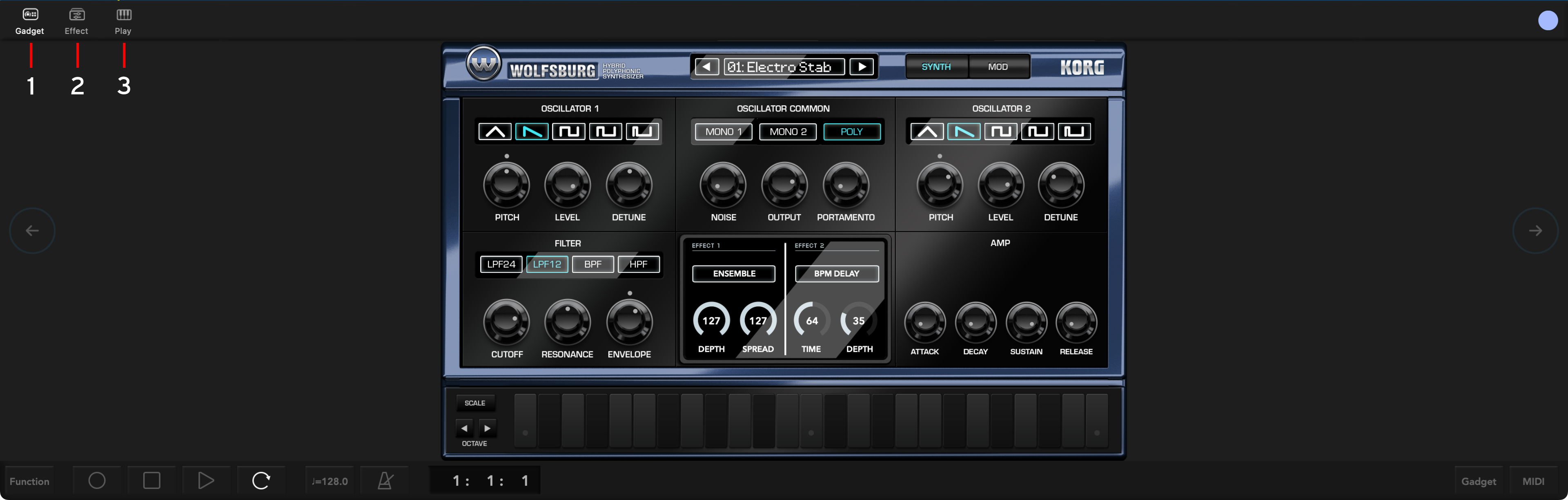Toggle the loop button
1568x500 pixels.
pyautogui.click(x=261, y=480)
